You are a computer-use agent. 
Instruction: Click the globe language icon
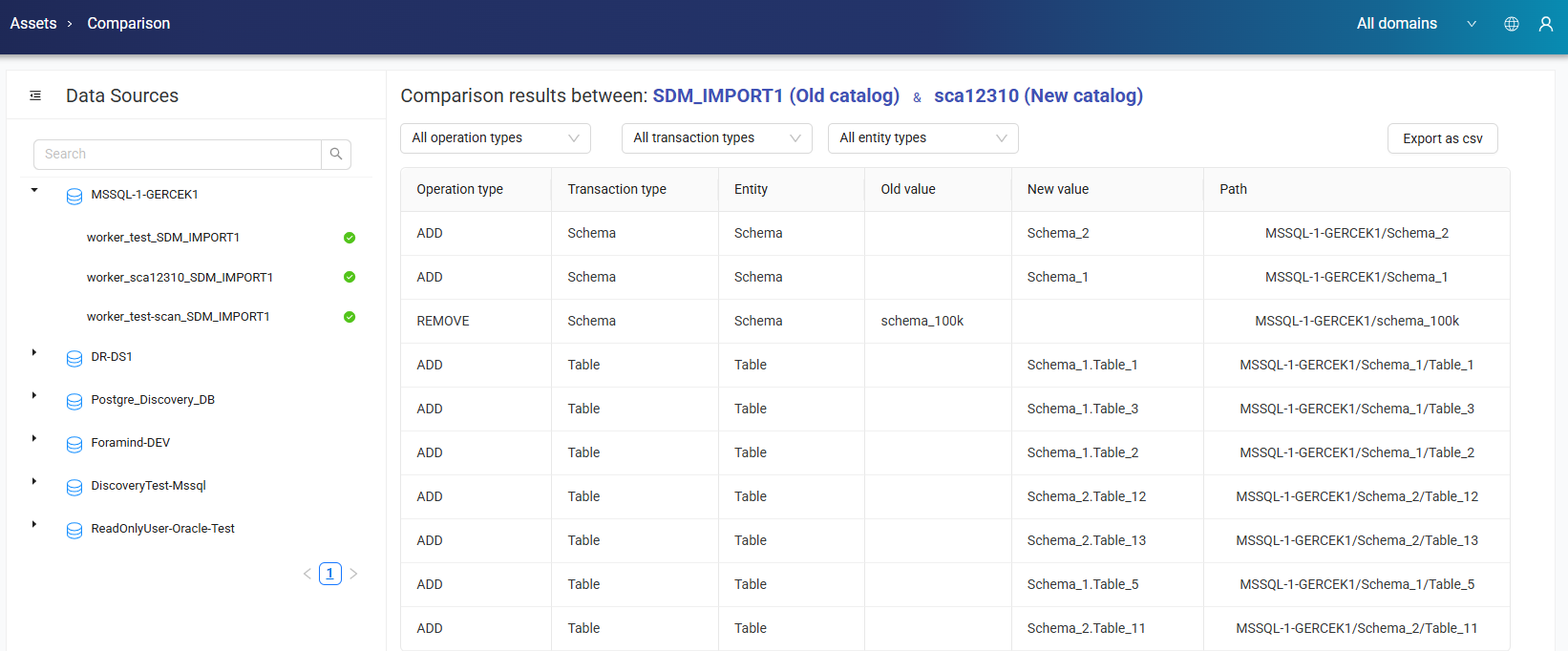tap(1512, 24)
